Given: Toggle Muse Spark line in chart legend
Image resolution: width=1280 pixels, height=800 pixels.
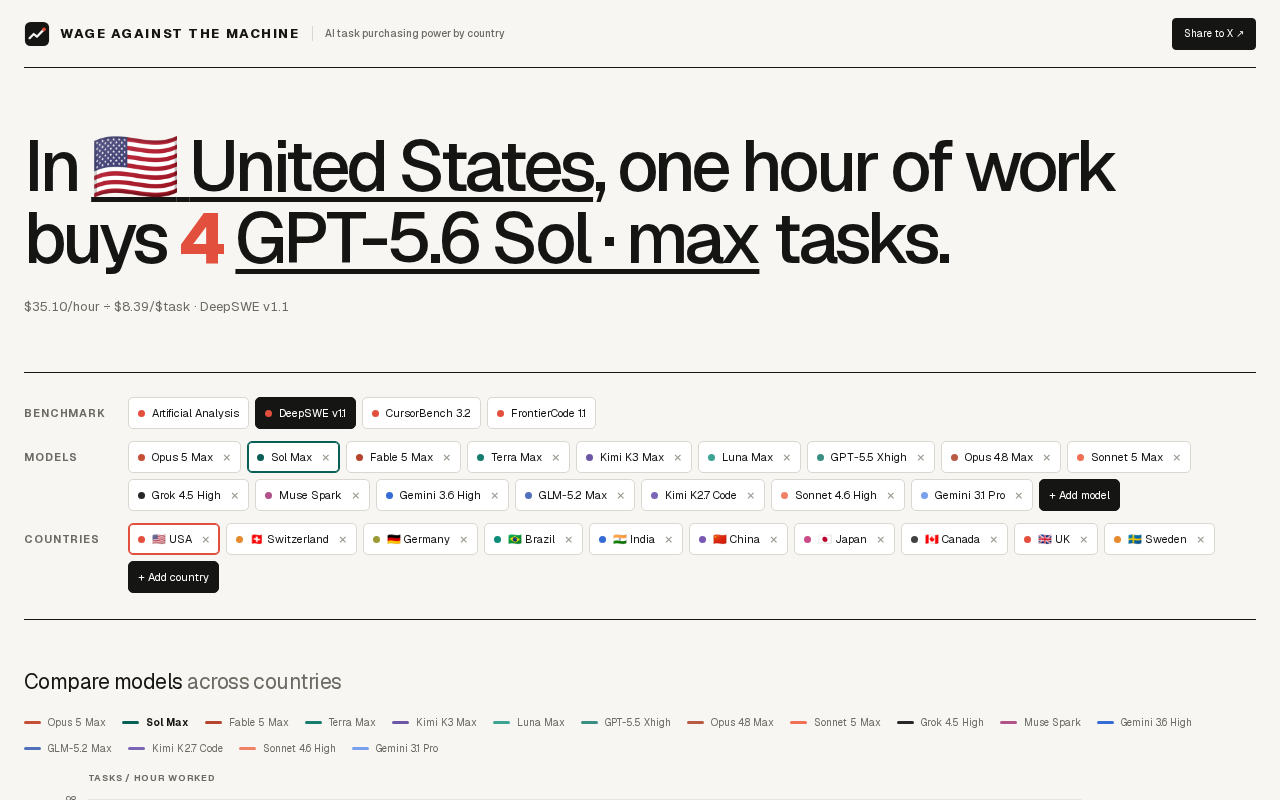Looking at the screenshot, I should pyautogui.click(x=1040, y=722).
